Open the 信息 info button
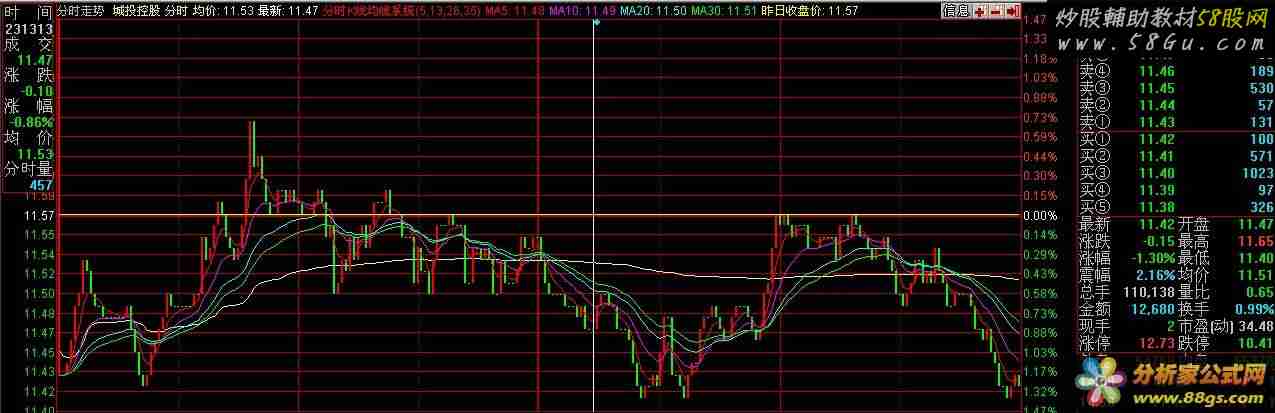1275x413 pixels. click(955, 11)
